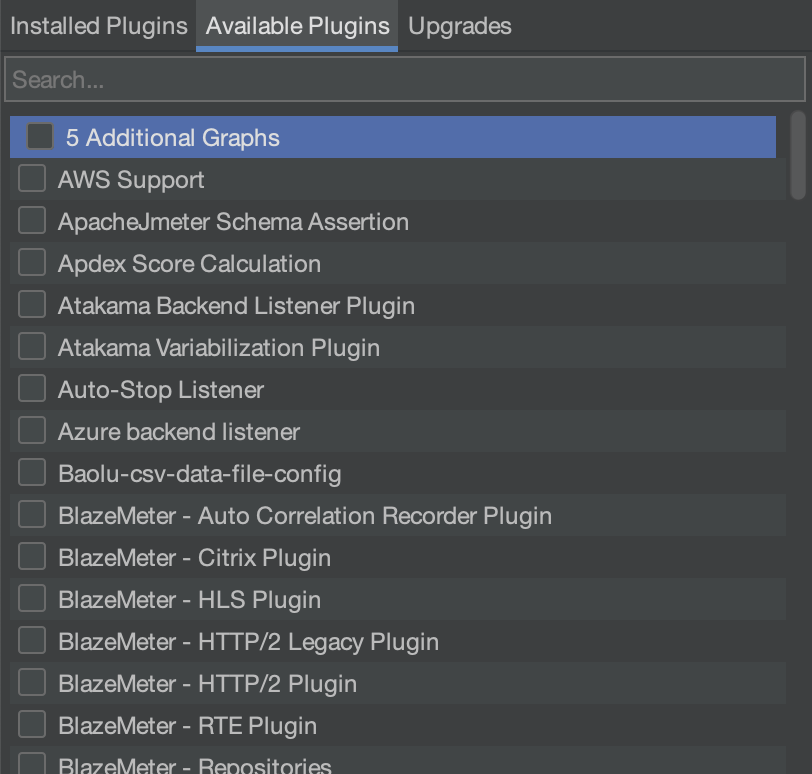
Task: Enable the BlazeMeter RTE Plugin checkbox
Action: coord(32,725)
